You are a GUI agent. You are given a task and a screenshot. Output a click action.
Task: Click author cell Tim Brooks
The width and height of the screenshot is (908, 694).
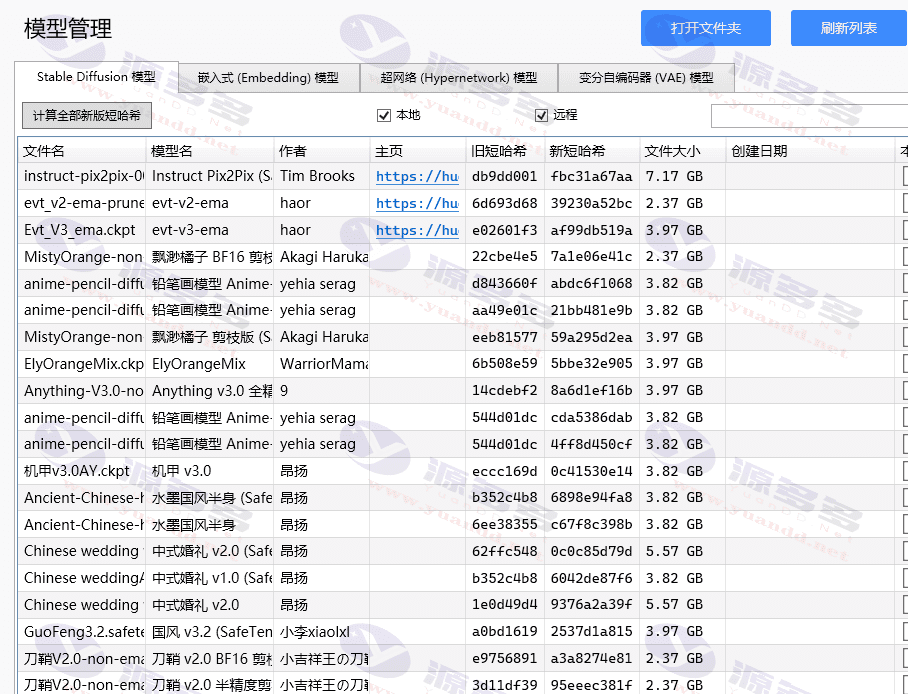point(322,176)
